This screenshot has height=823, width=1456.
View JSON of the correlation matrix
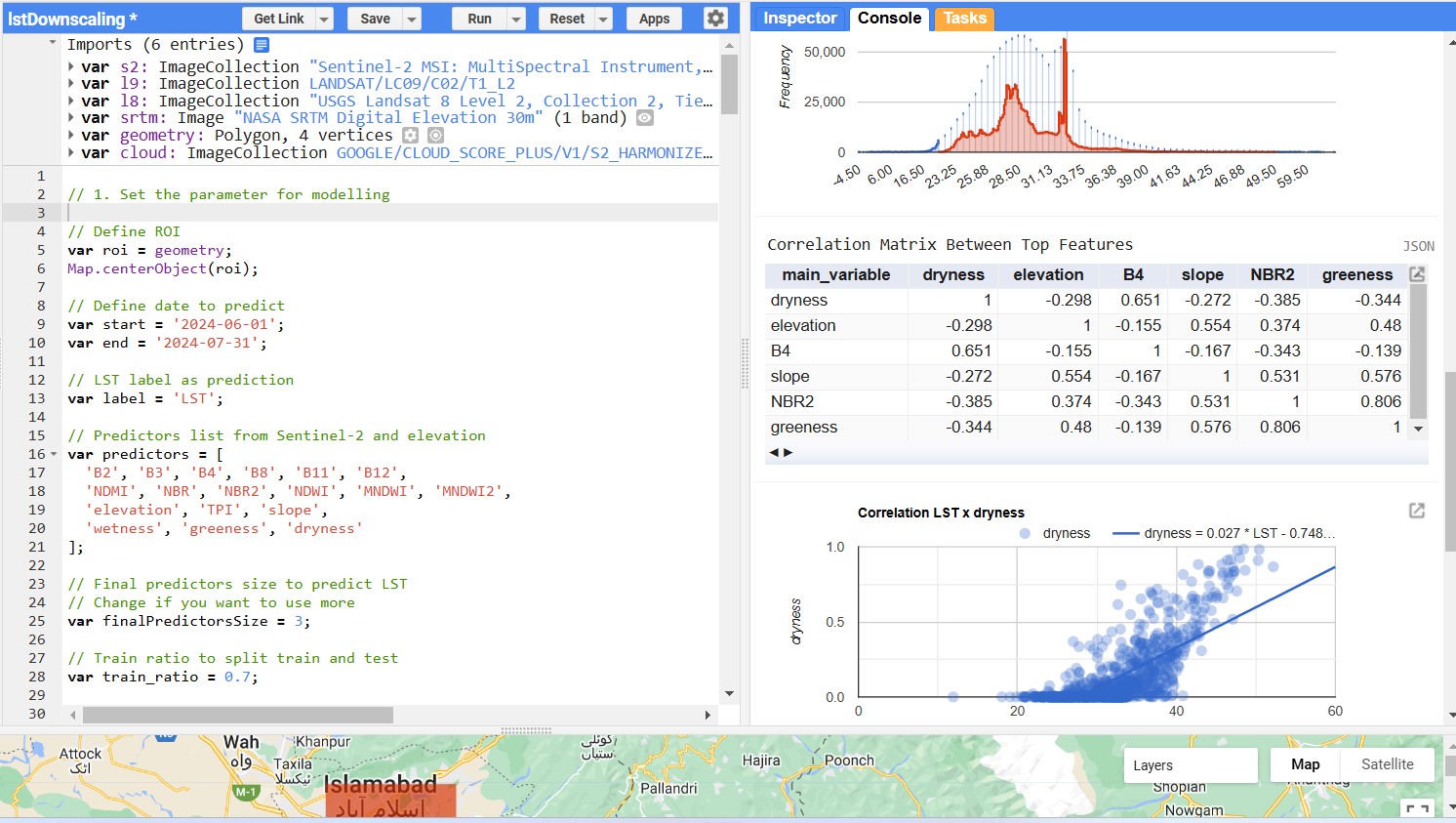(x=1419, y=246)
